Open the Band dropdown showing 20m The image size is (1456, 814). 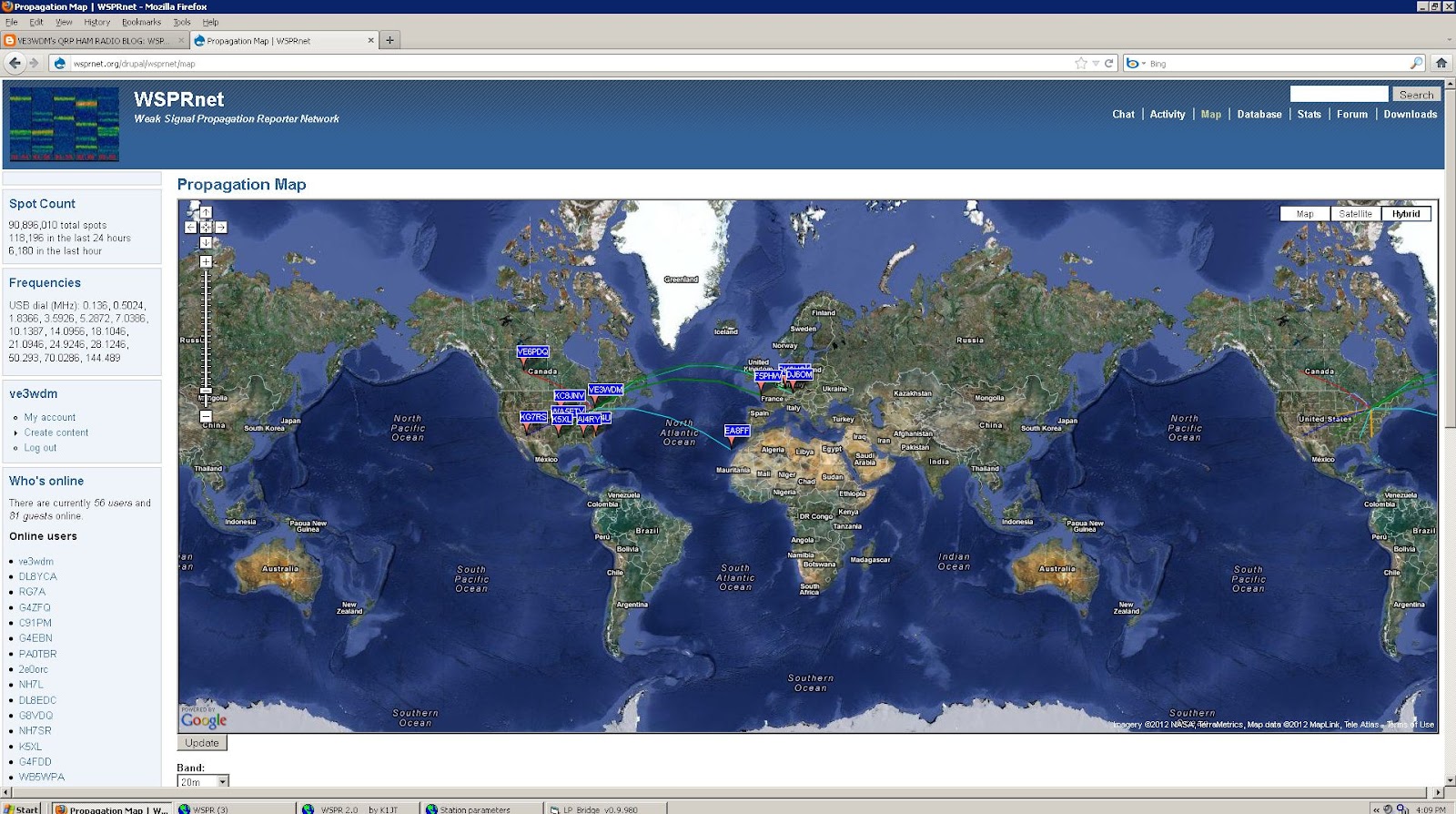pyautogui.click(x=203, y=781)
